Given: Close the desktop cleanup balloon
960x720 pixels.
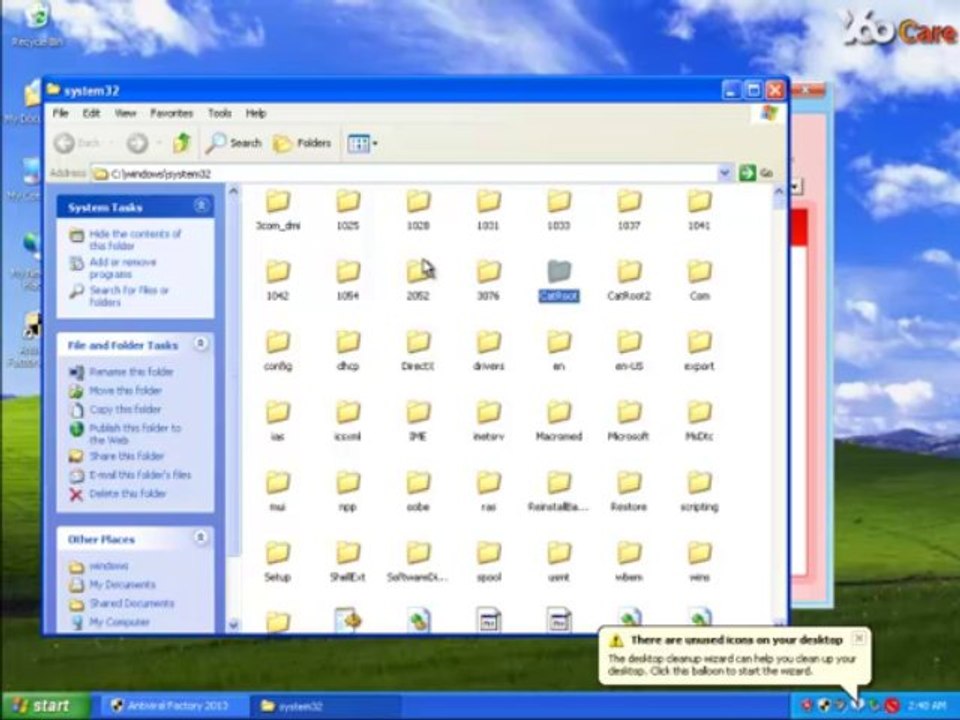Looking at the screenshot, I should click(x=858, y=638).
